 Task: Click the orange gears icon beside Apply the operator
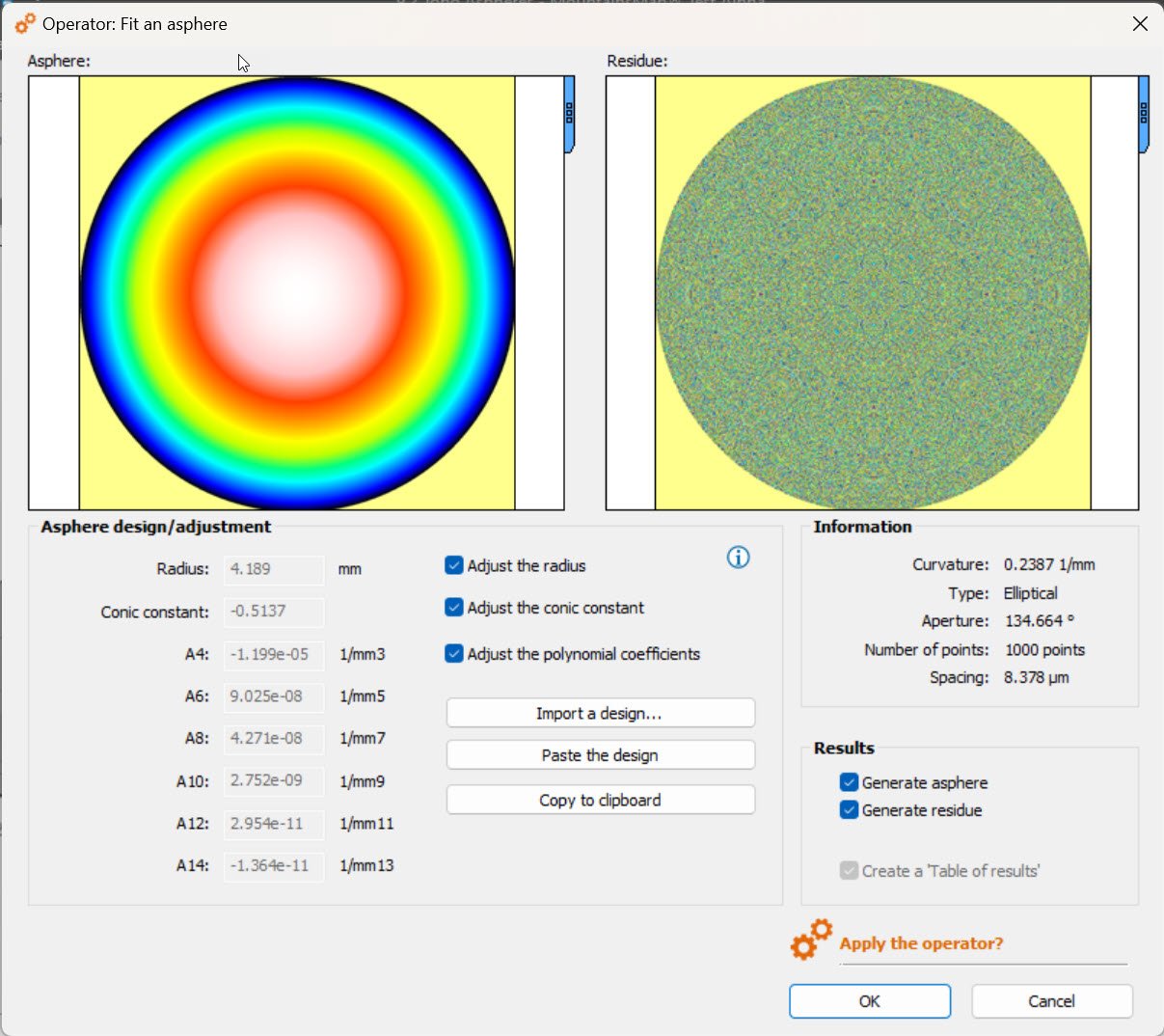click(811, 940)
